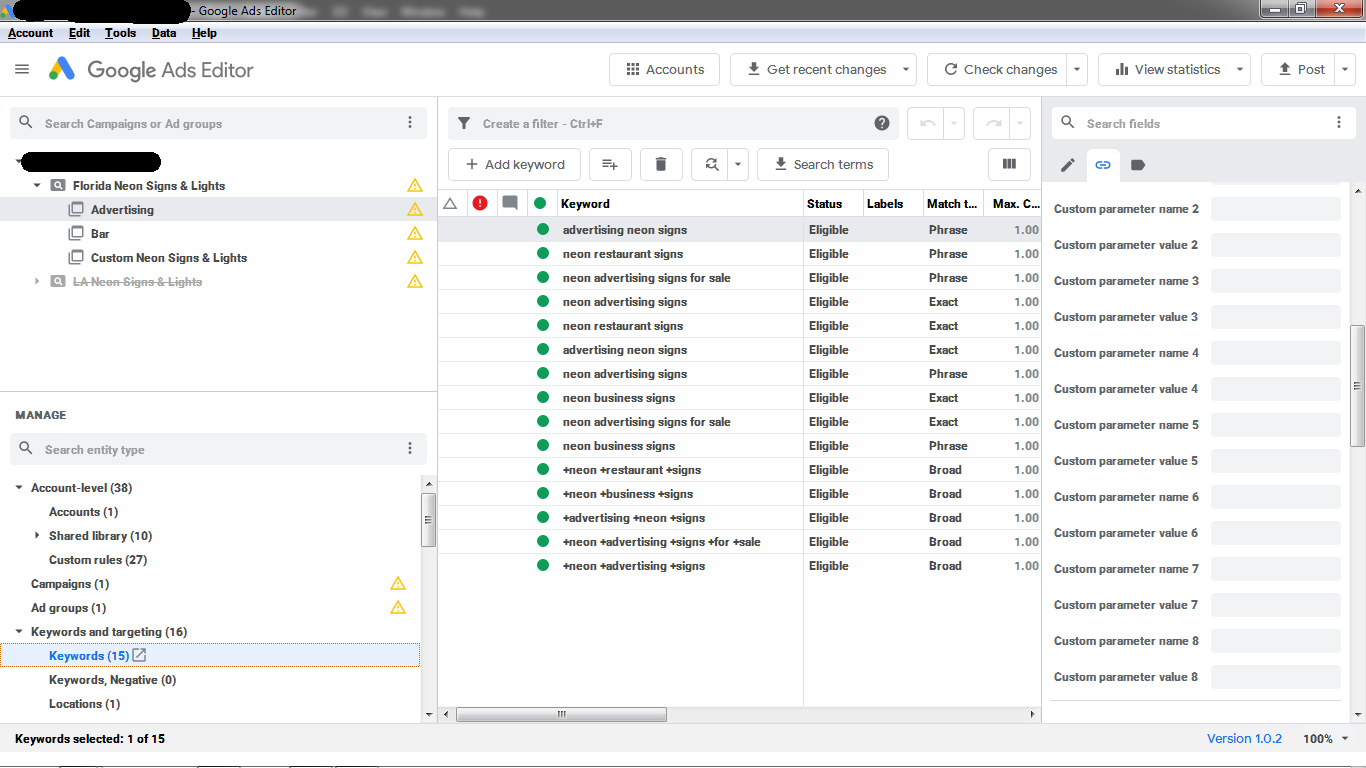Click the redo arrow button

[993, 123]
